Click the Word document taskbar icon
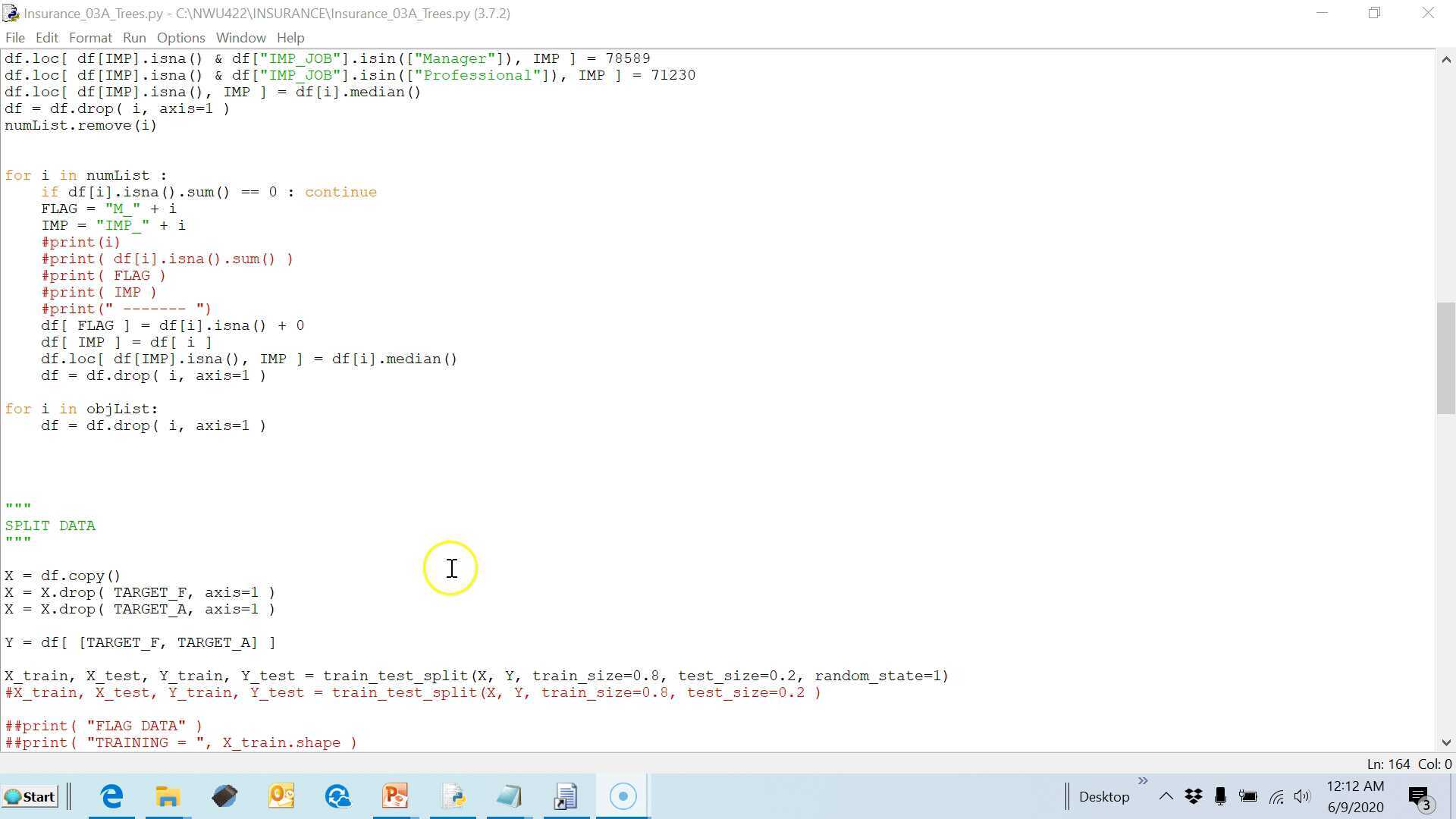The height and width of the screenshot is (819, 1456). click(x=565, y=795)
